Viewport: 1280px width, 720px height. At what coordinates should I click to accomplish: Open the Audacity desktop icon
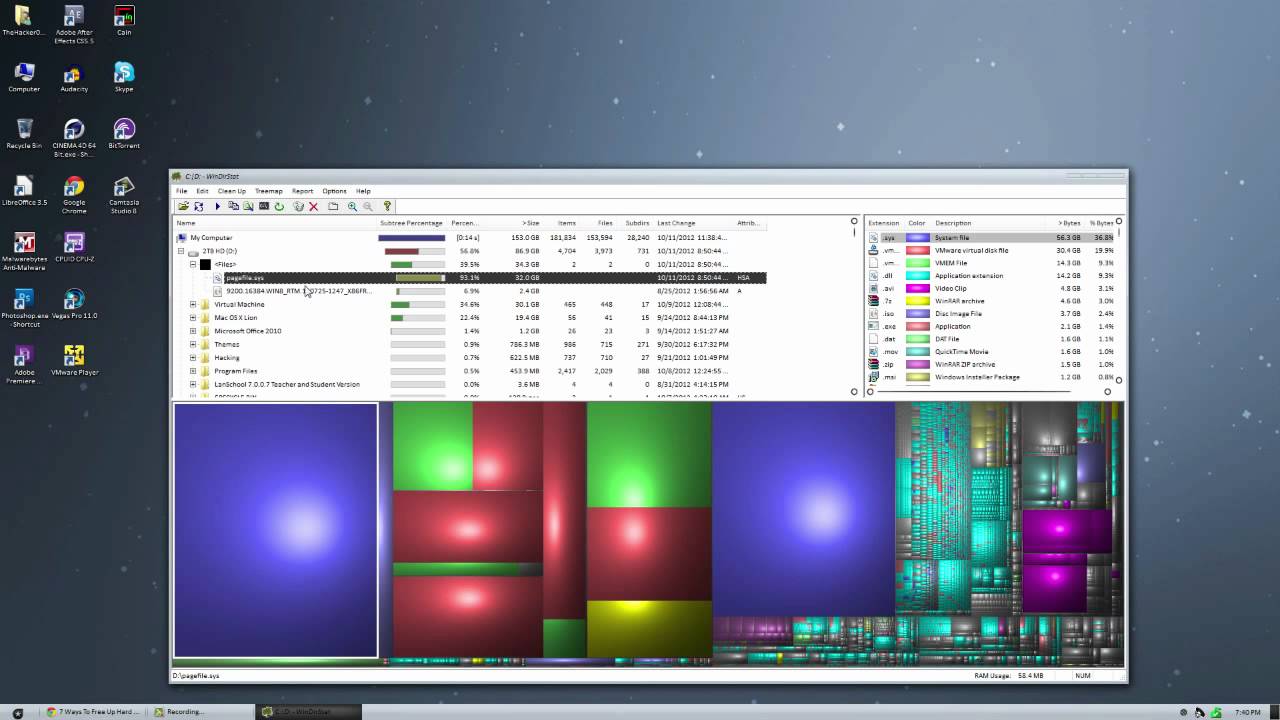pyautogui.click(x=74, y=77)
